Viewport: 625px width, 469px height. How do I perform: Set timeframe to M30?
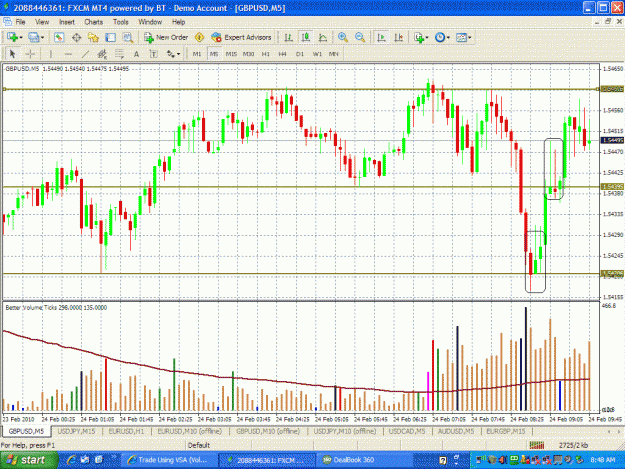click(x=248, y=54)
